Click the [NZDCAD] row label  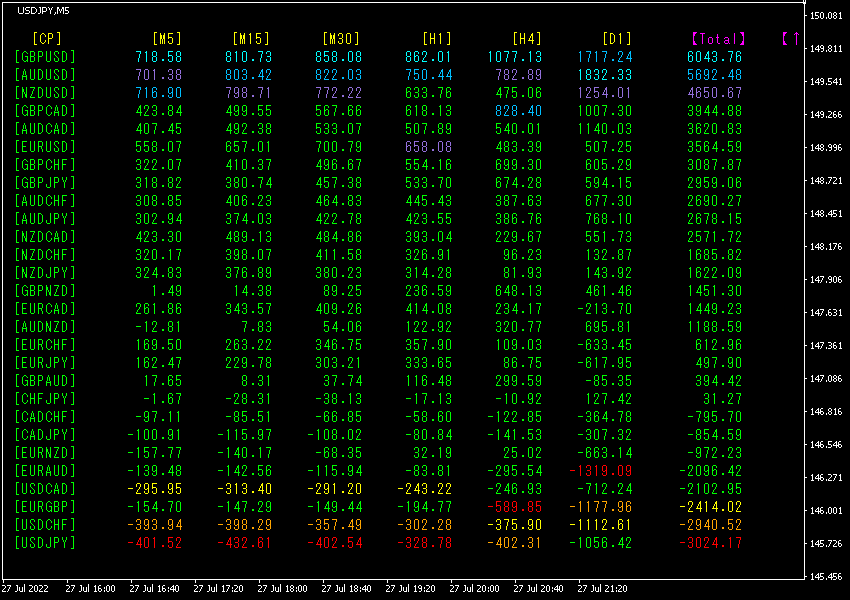[46, 237]
